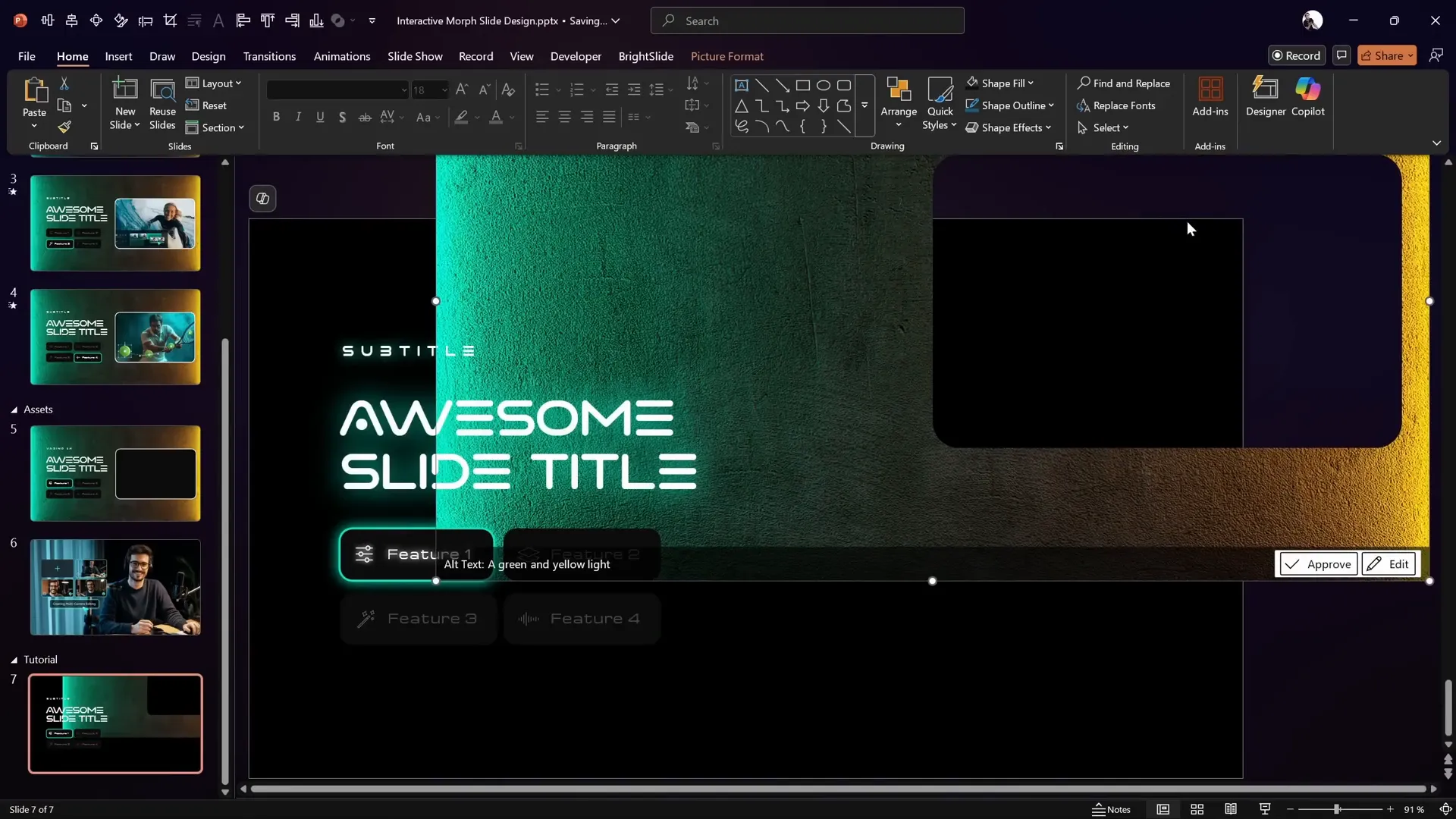Open the File menu
The image size is (1456, 819).
[x=27, y=56]
